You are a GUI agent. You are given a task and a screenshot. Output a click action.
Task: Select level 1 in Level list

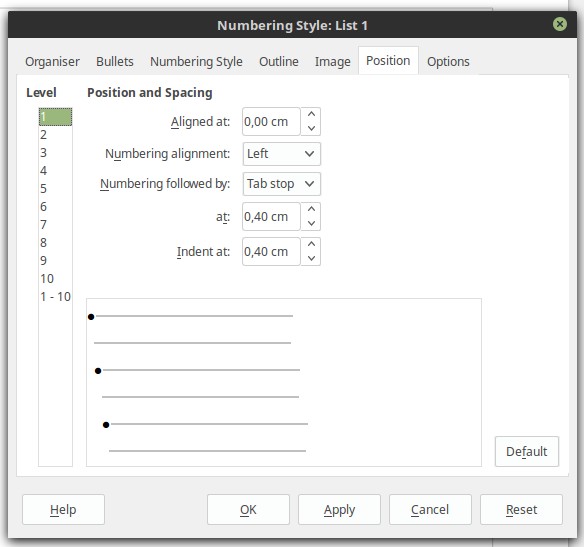click(55, 117)
